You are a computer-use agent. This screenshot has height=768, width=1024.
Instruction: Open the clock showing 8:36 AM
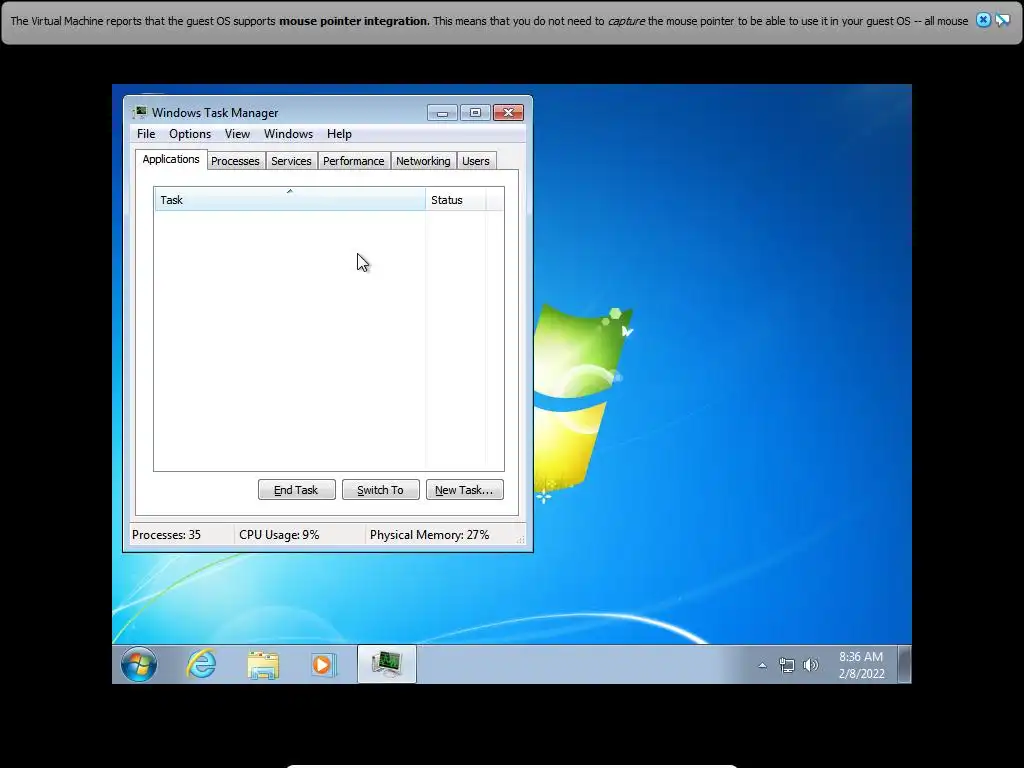[x=861, y=665]
